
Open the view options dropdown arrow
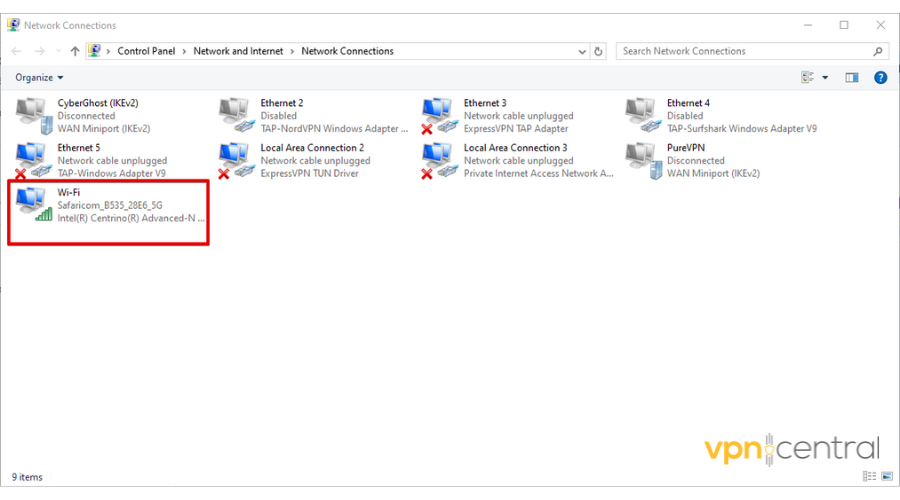[825, 77]
